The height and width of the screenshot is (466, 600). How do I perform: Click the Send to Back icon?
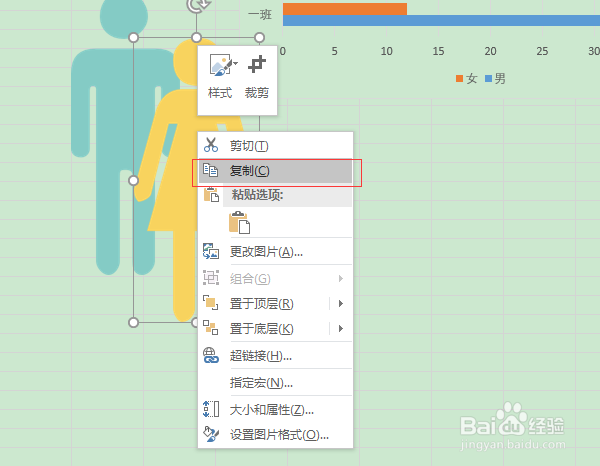pos(210,328)
